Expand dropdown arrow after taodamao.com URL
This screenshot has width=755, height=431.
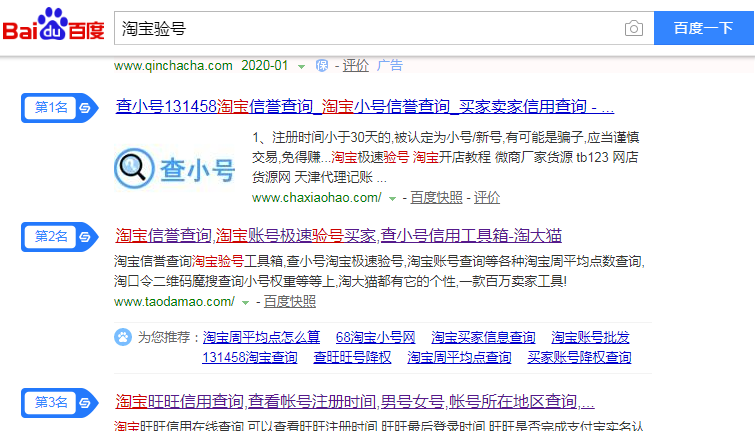click(x=246, y=302)
